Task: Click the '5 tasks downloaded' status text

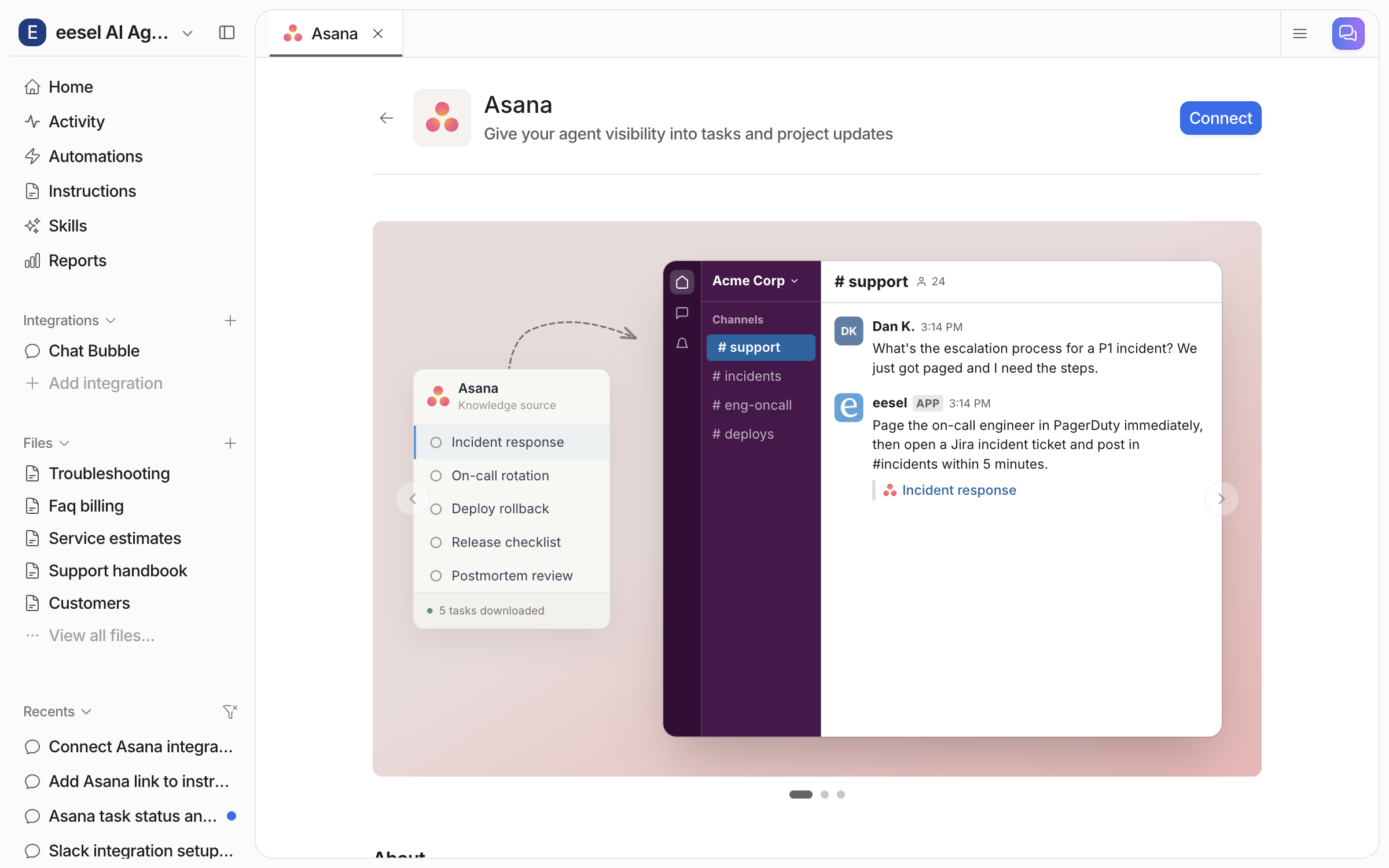Action: point(491,610)
